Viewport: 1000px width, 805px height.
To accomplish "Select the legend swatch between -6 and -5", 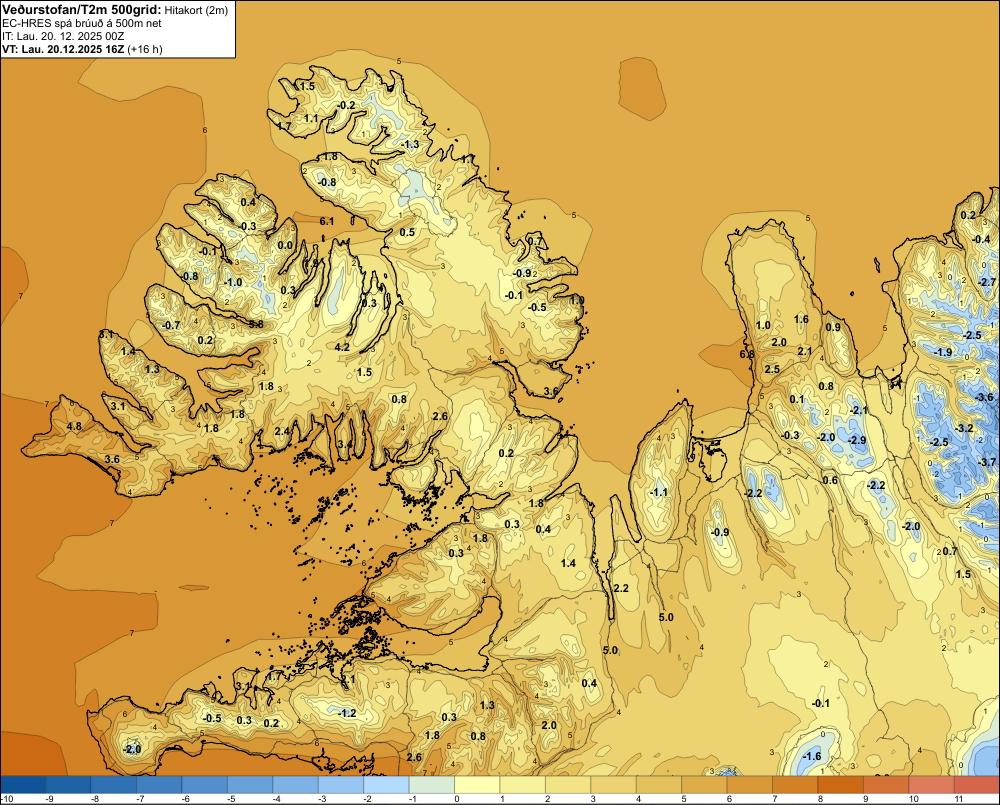I will pos(205,785).
